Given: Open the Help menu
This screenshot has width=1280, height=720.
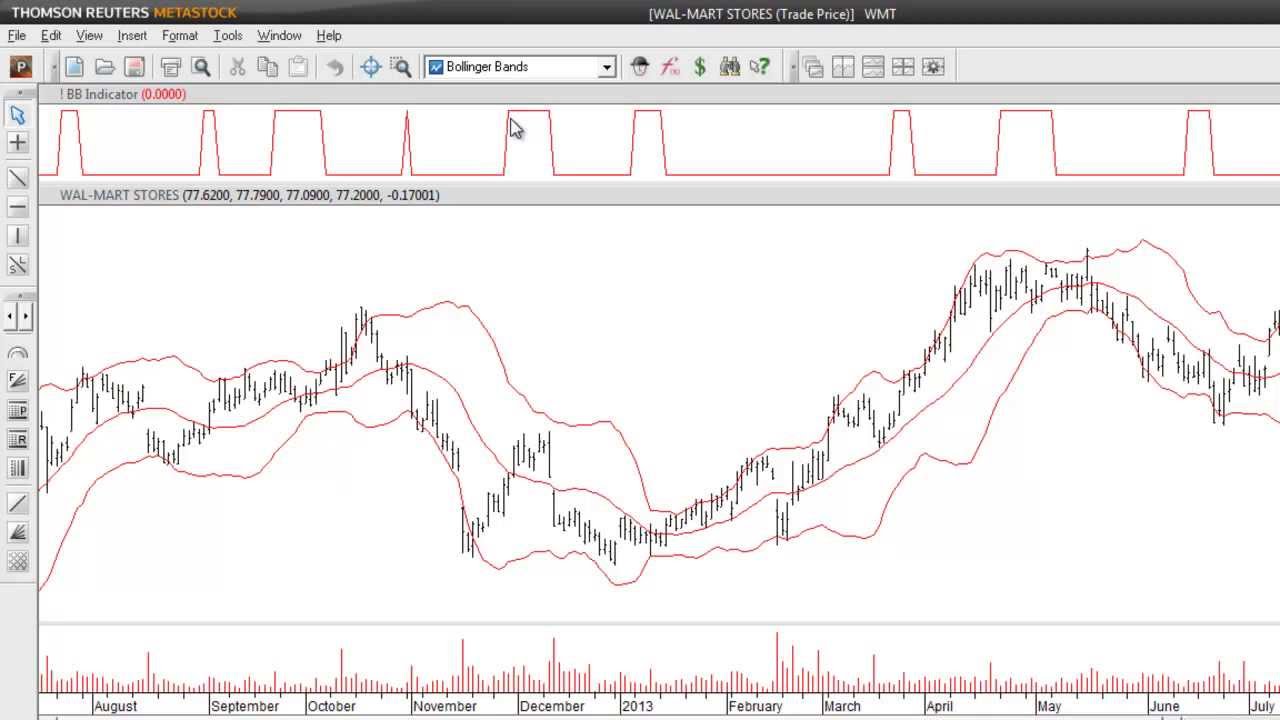Looking at the screenshot, I should 329,35.
